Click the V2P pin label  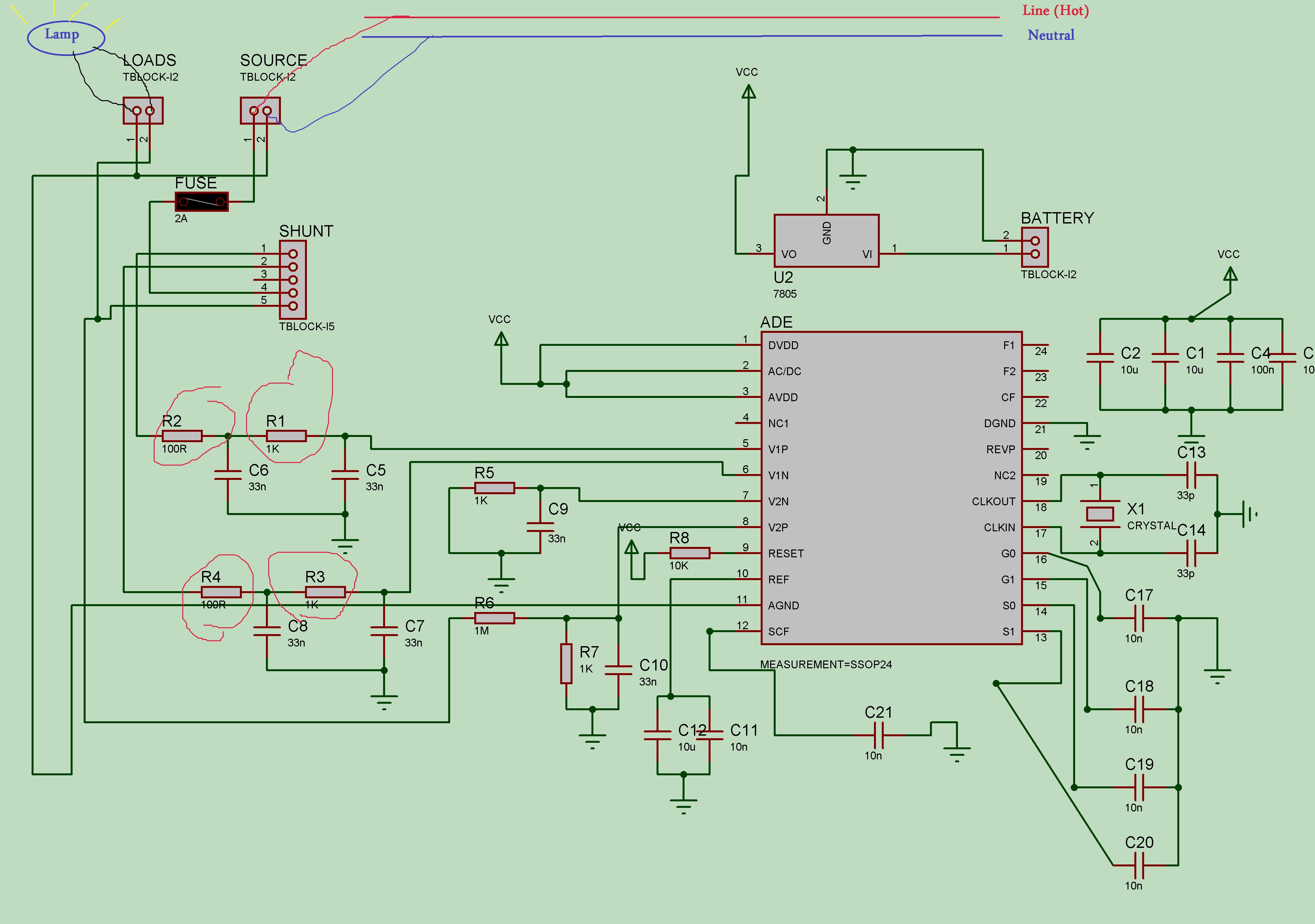pos(778,527)
